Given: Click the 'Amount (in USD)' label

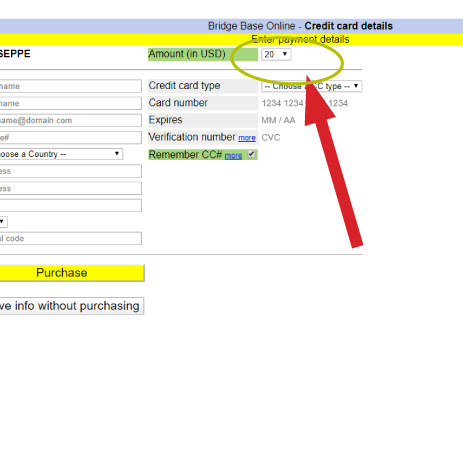Looking at the screenshot, I should click(187, 54).
